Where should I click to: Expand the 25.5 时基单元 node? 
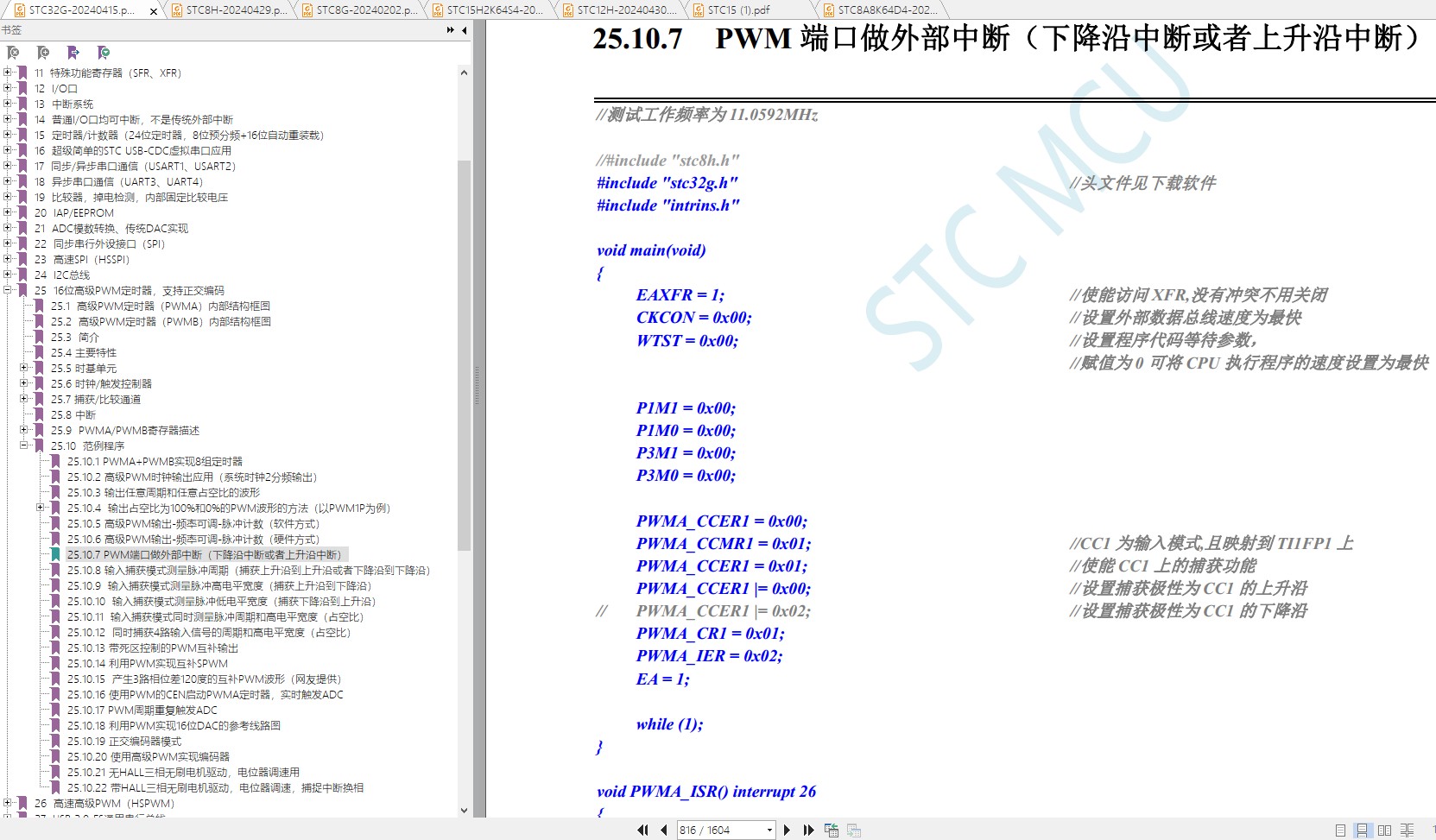point(24,368)
